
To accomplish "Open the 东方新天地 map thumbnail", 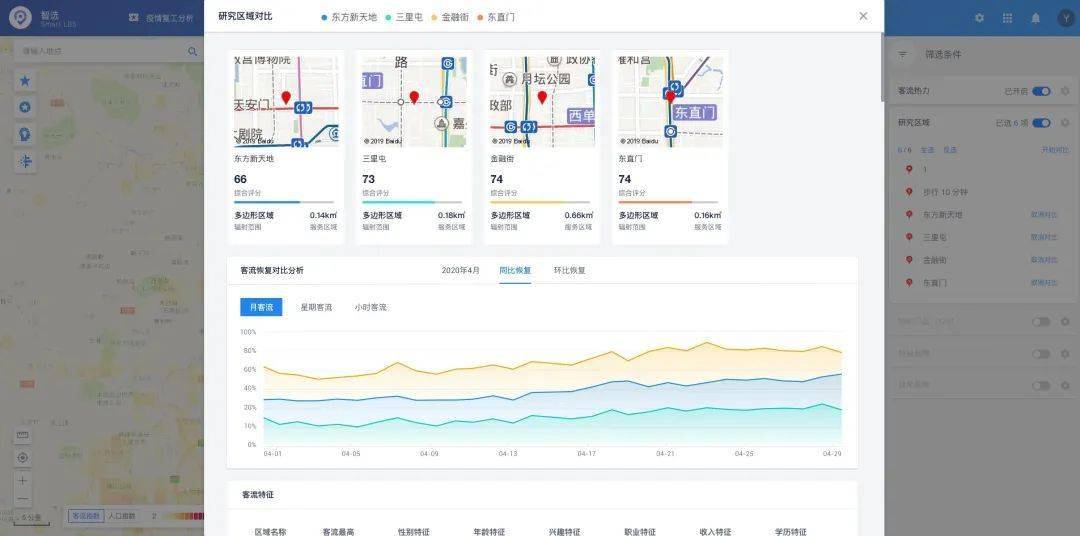I will click(287, 101).
